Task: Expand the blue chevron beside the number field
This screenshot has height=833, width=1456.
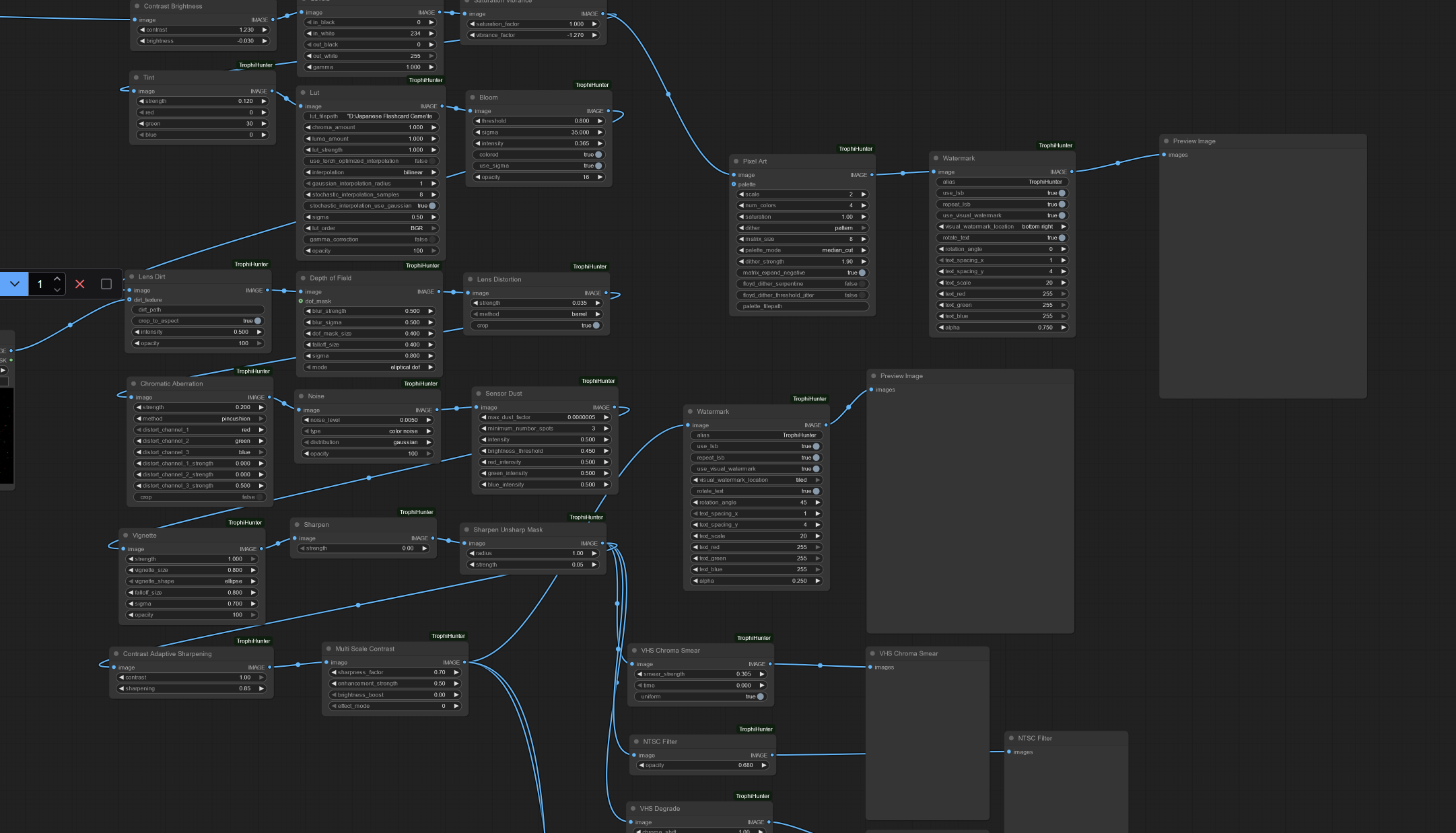Action: click(x=14, y=284)
